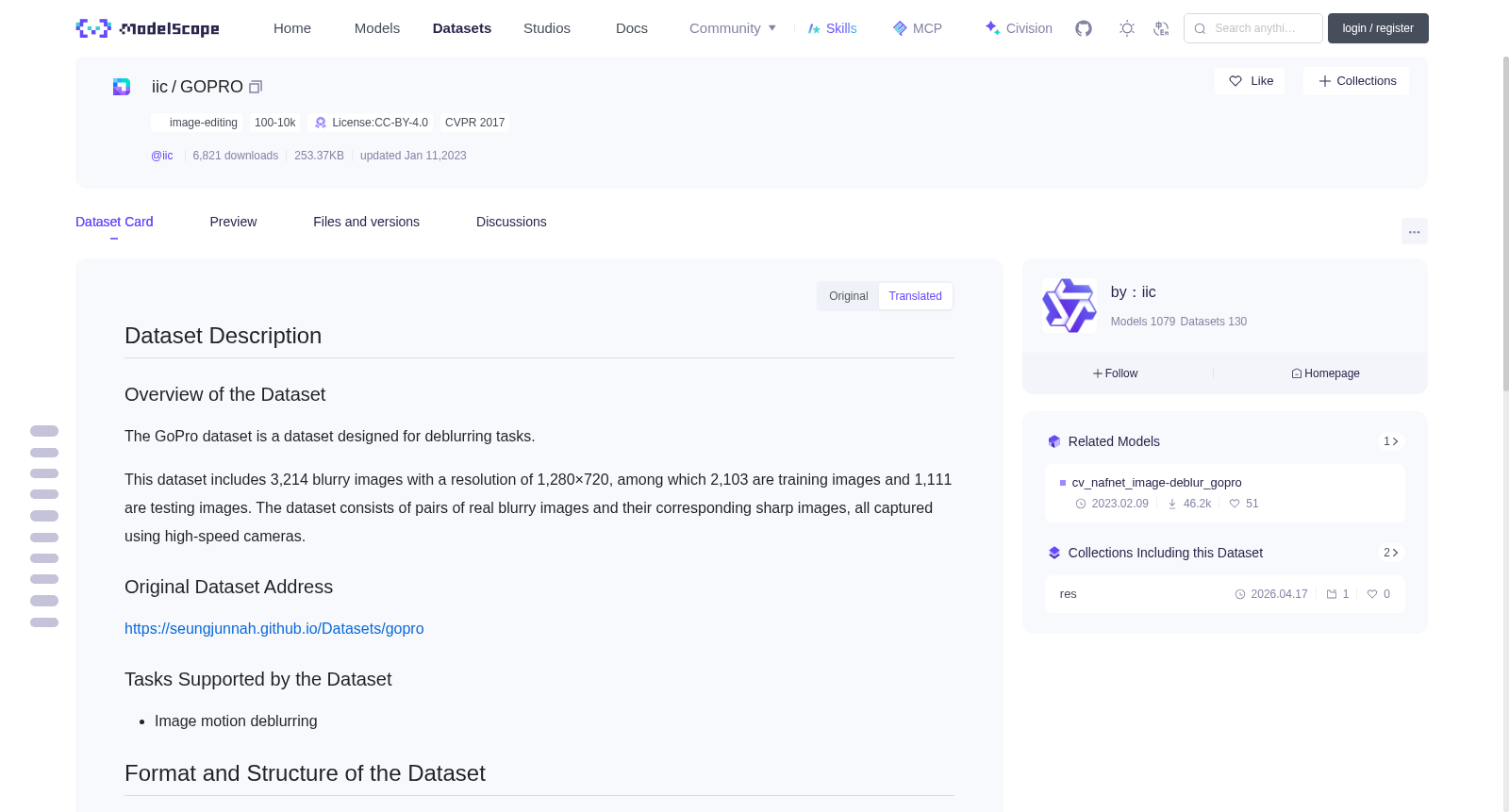1509x812 pixels.
Task: Focus the Search anything field
Action: (1253, 28)
